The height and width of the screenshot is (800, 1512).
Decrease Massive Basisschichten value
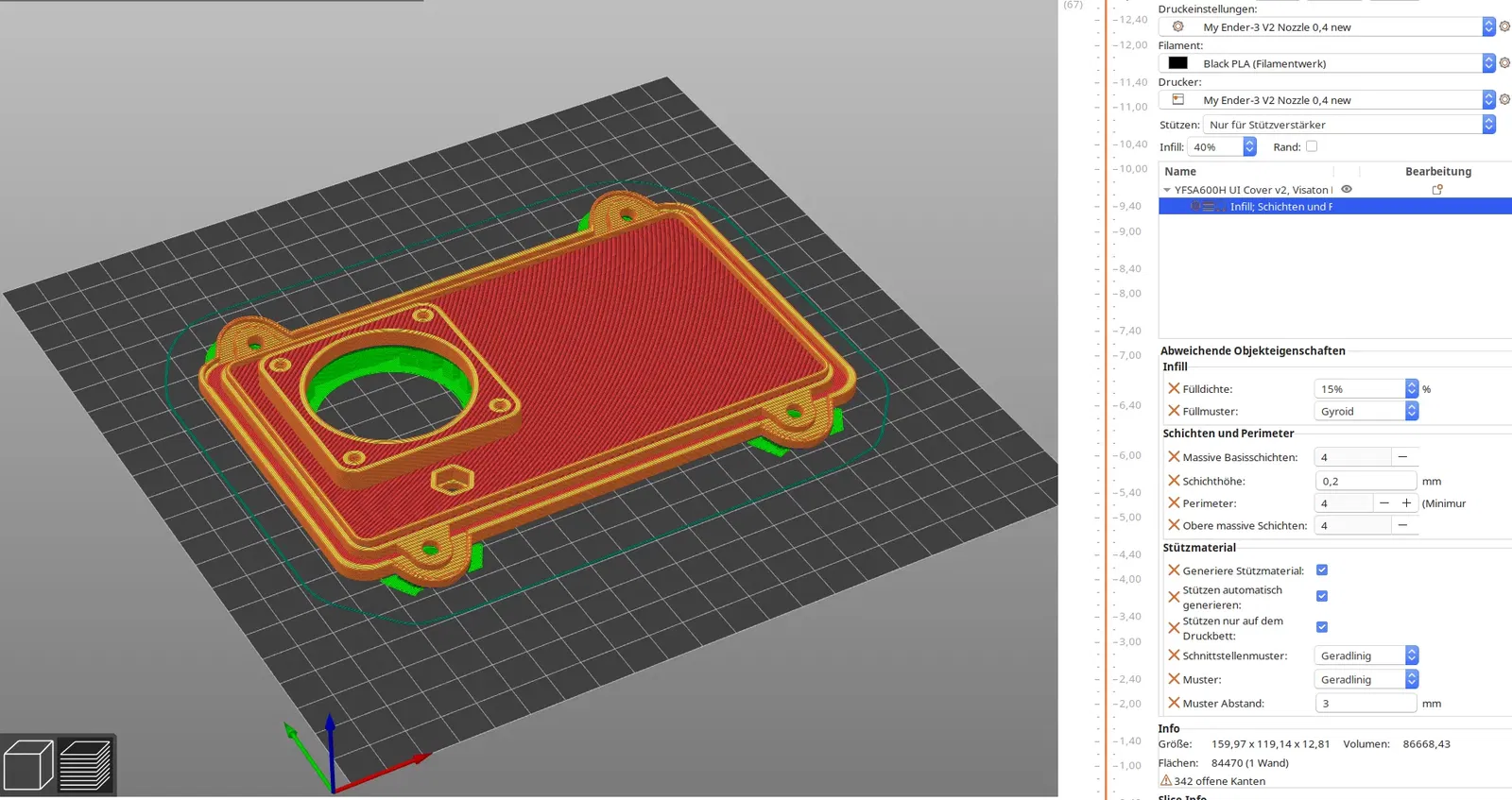coord(1403,457)
